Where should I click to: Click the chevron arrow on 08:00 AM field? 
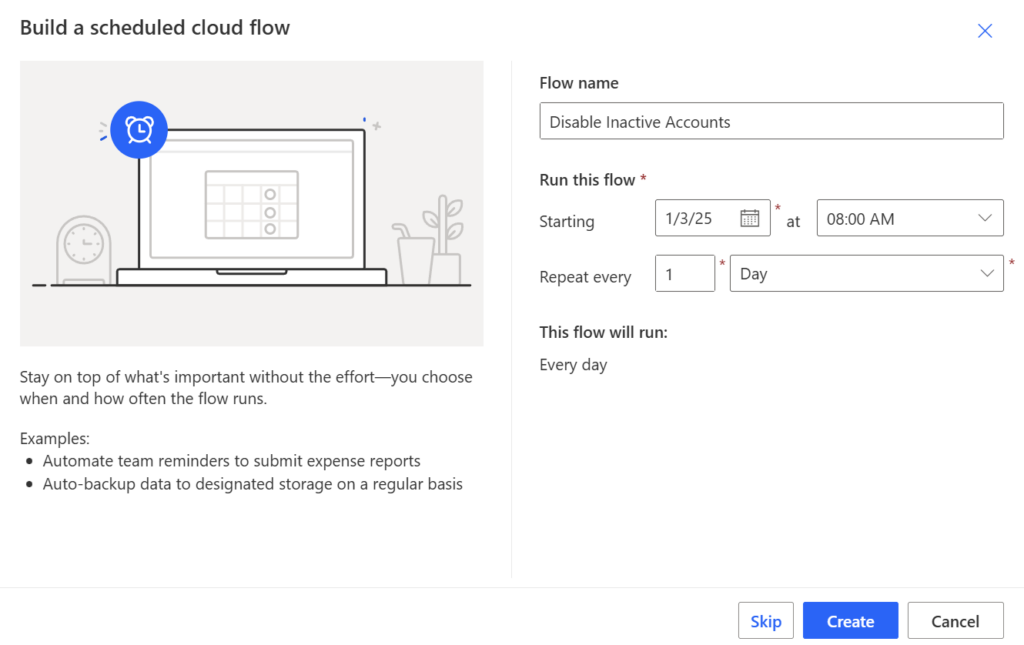coord(984,218)
